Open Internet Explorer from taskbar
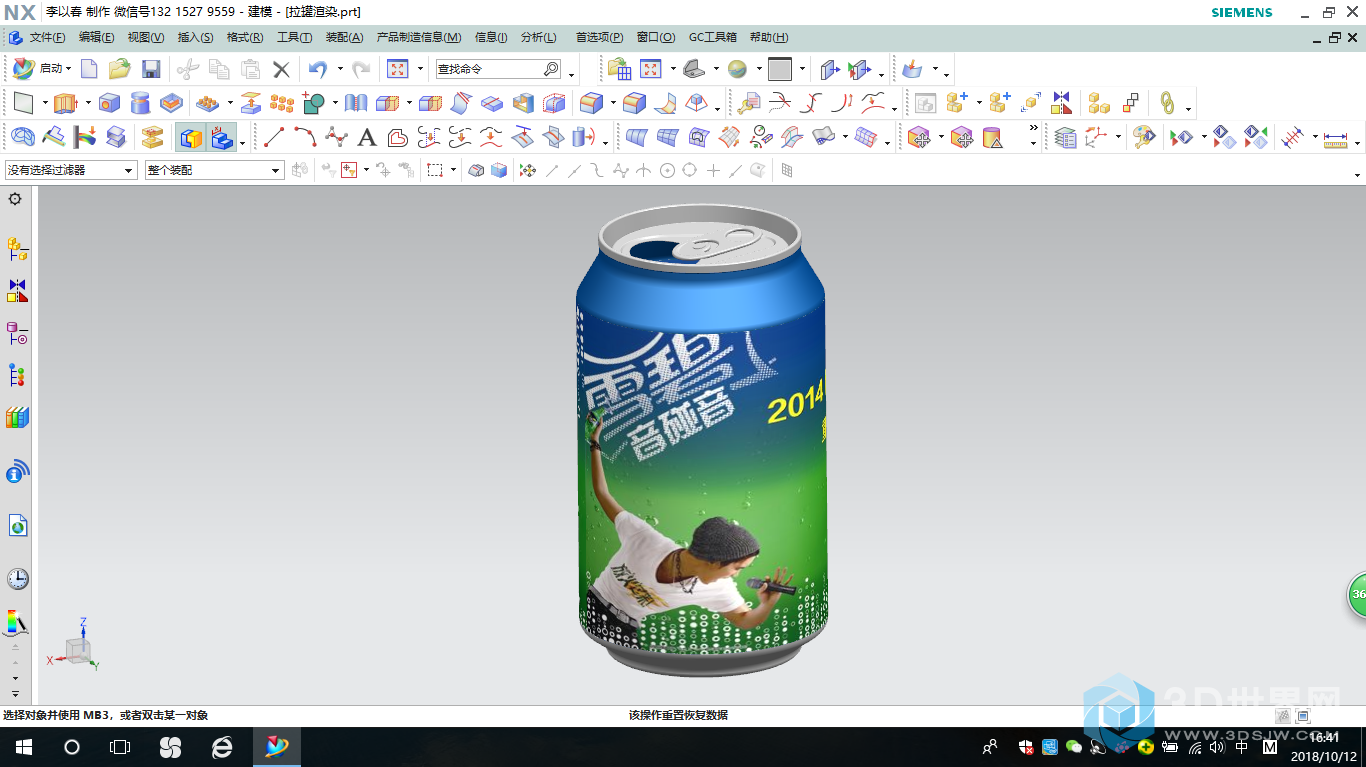Screen dimensions: 1366x767 point(222,747)
